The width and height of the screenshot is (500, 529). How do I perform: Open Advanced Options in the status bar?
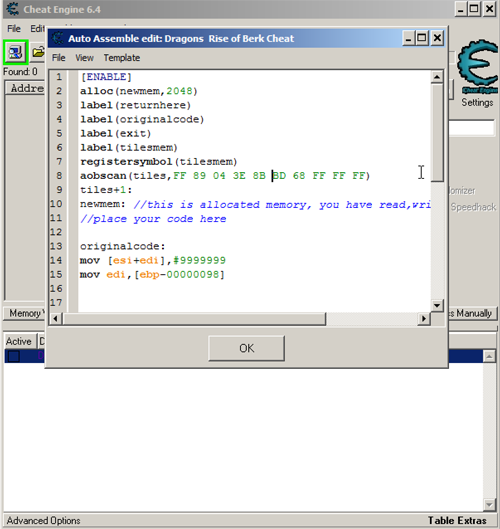[44, 521]
